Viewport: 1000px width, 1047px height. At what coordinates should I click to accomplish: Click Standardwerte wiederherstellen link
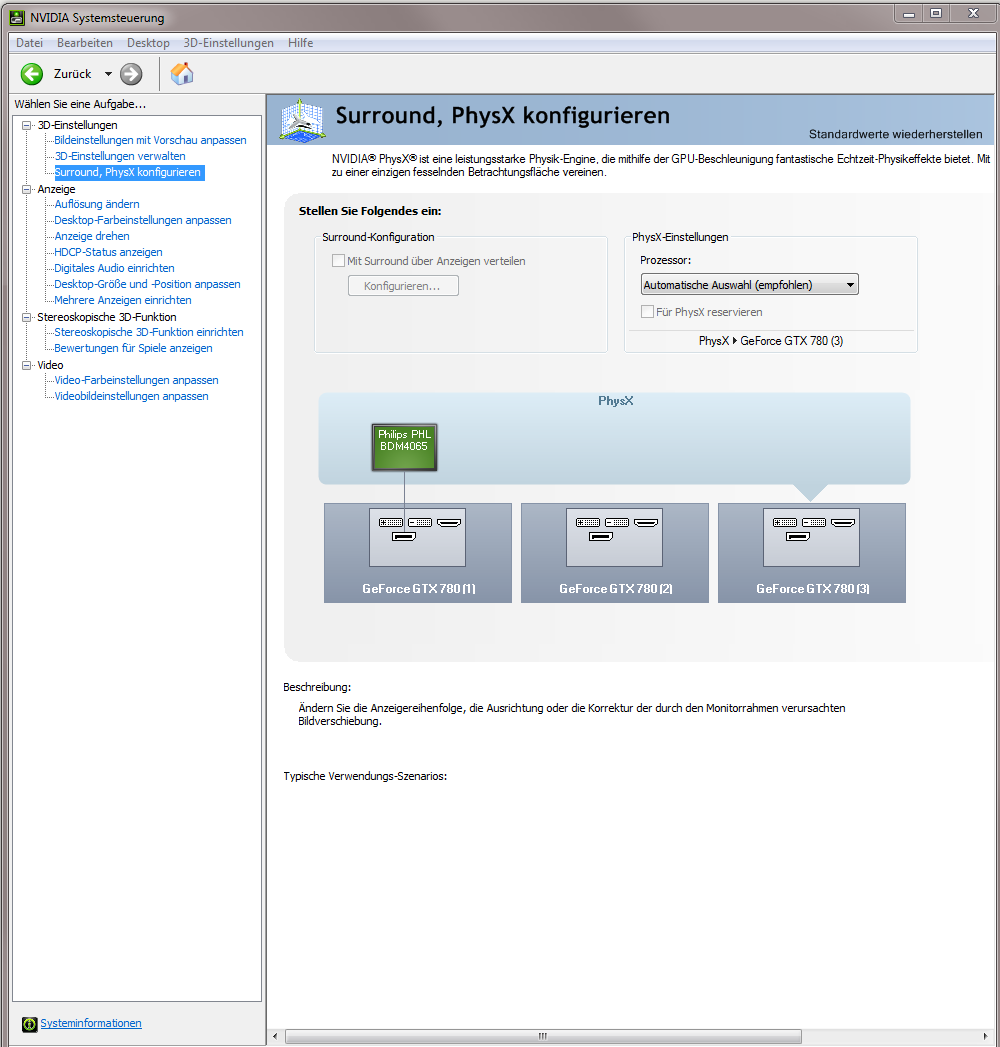coord(895,134)
